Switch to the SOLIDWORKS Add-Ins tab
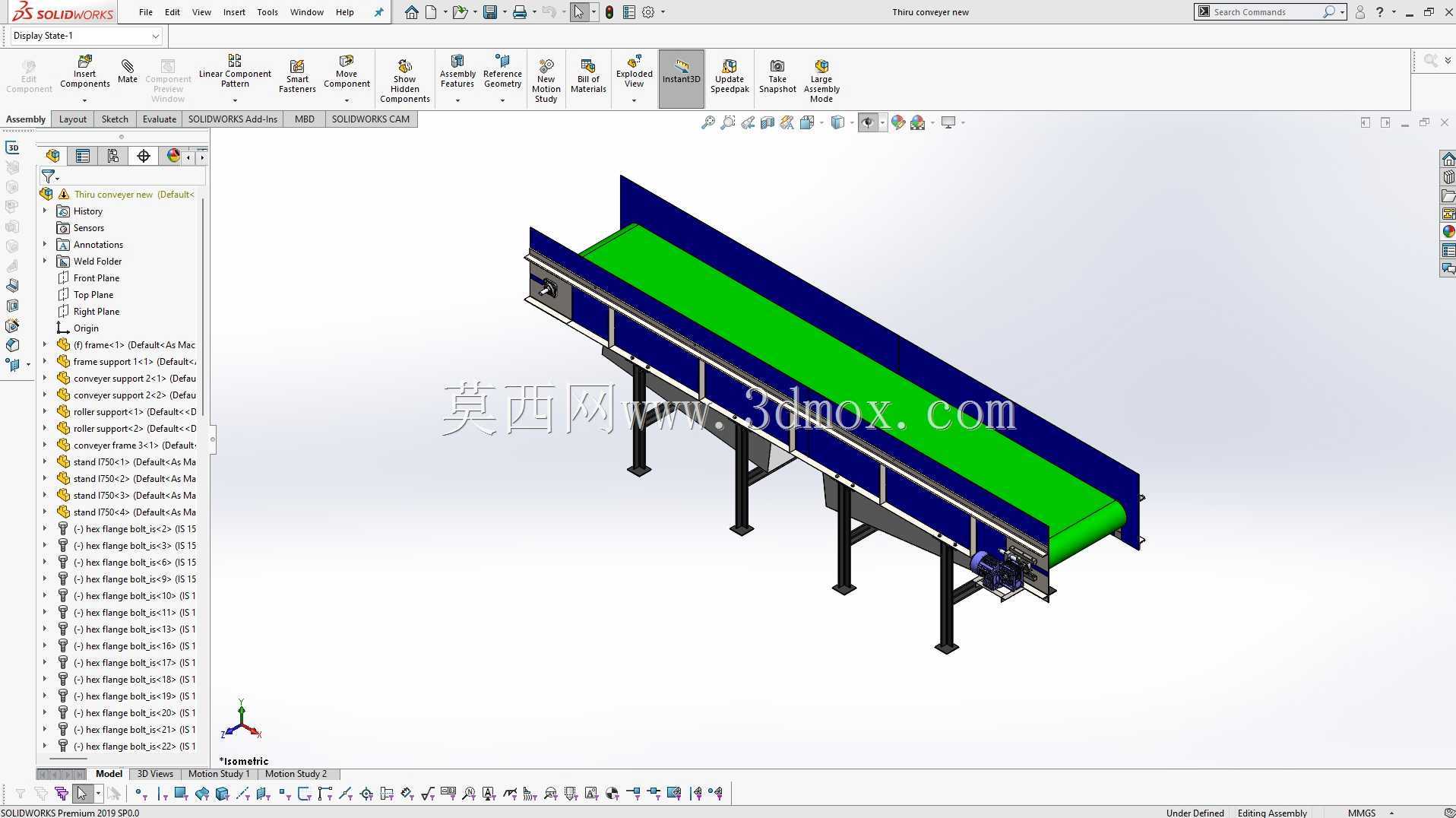This screenshot has height=818, width=1456. pyautogui.click(x=233, y=119)
